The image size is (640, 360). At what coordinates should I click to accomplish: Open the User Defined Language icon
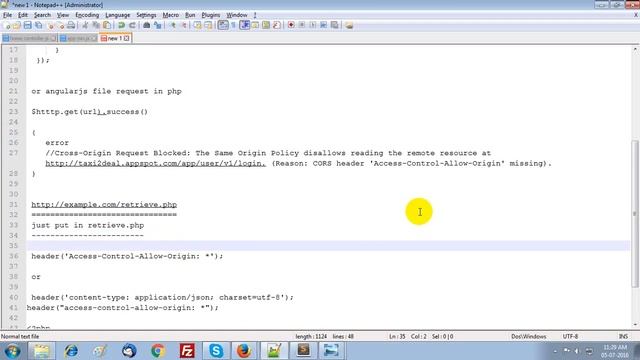(x=255, y=25)
